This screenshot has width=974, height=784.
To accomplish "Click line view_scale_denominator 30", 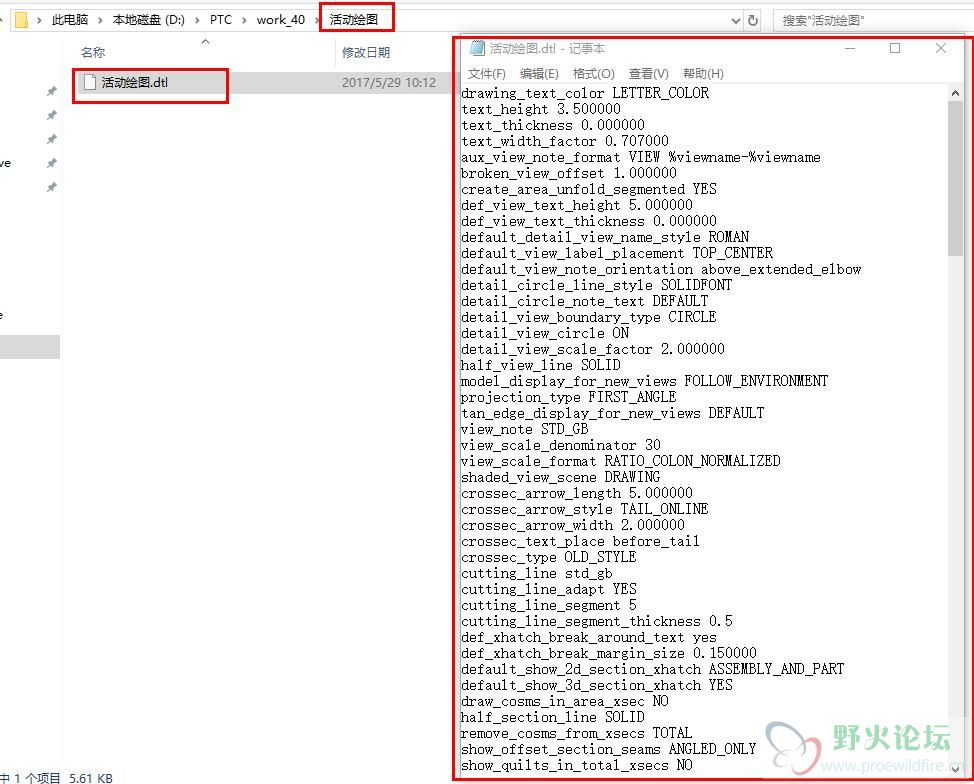I will pyautogui.click(x=560, y=445).
